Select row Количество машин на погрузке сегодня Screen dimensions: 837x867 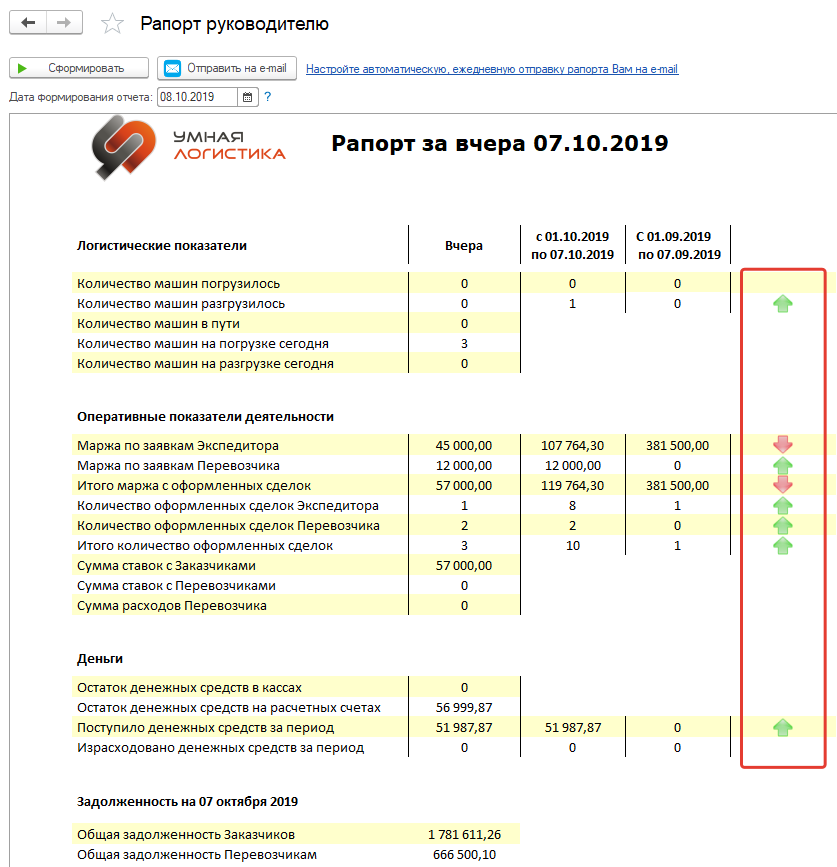[x=203, y=344]
